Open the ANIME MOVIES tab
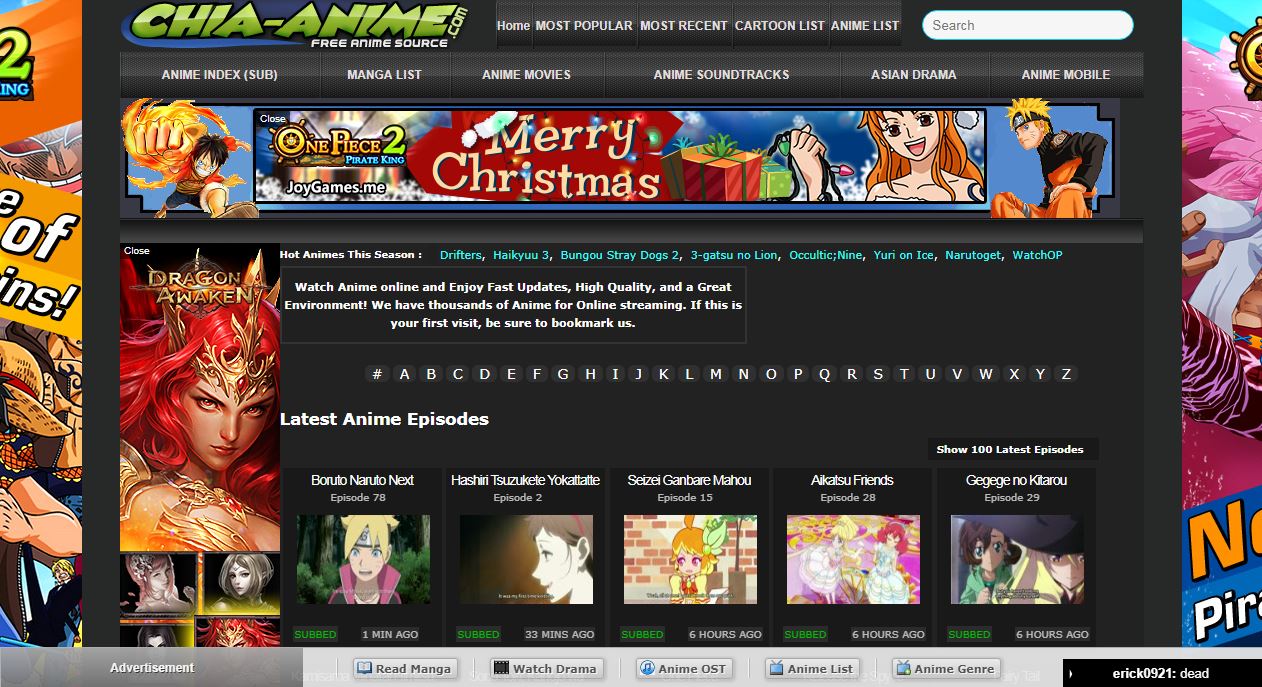The height and width of the screenshot is (687, 1262). click(x=527, y=74)
